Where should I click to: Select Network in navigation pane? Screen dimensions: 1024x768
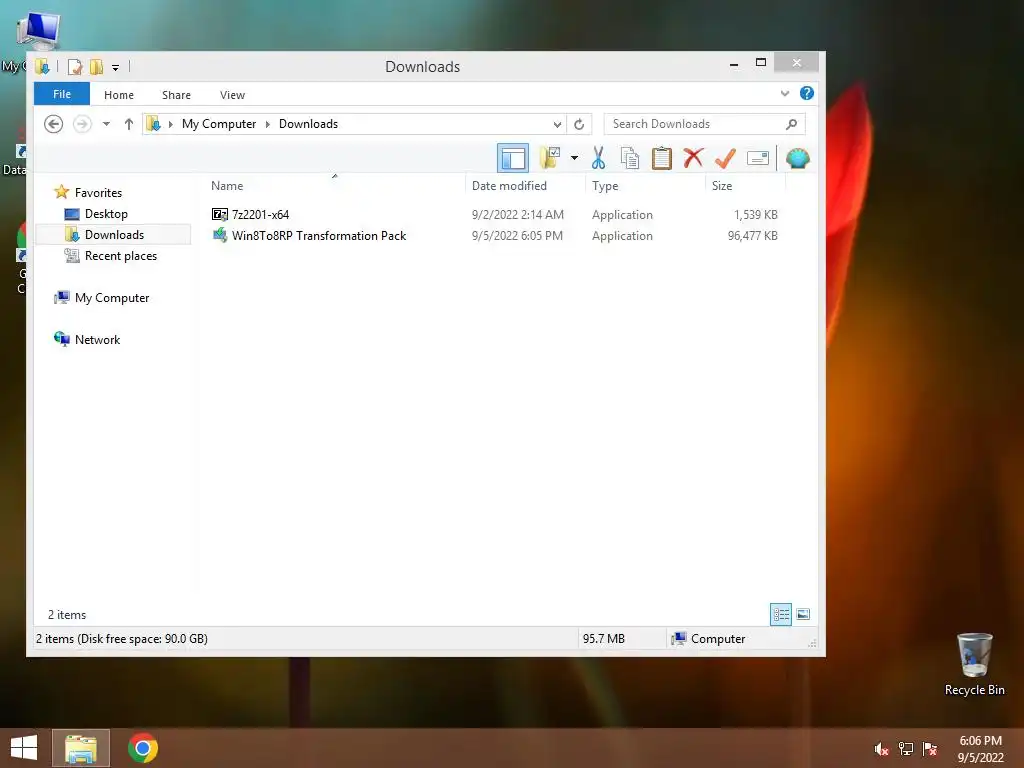pos(97,340)
